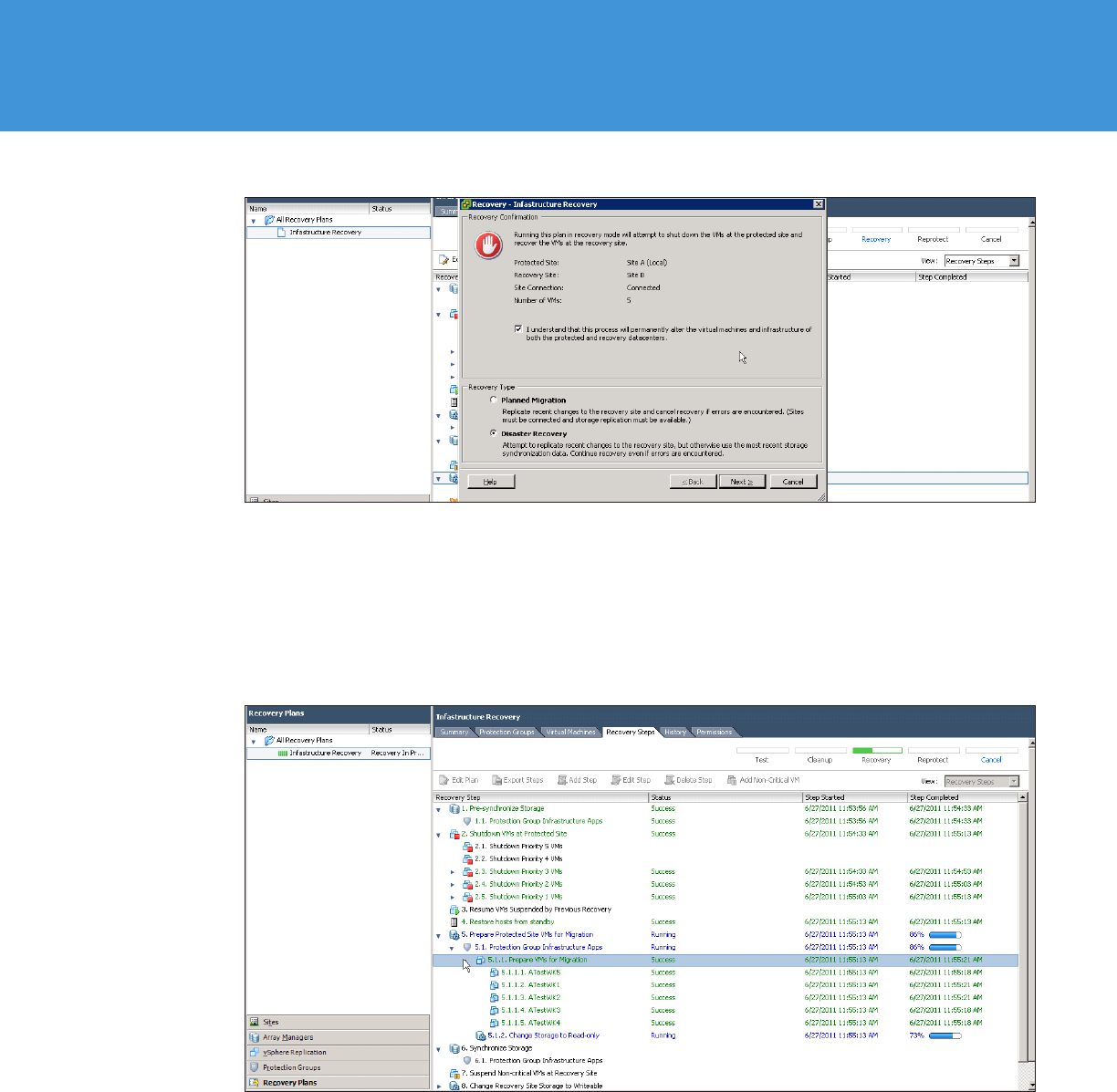Click the Export Steps toolbar icon
Image resolution: width=1117 pixels, height=1092 pixels.
coord(496,780)
